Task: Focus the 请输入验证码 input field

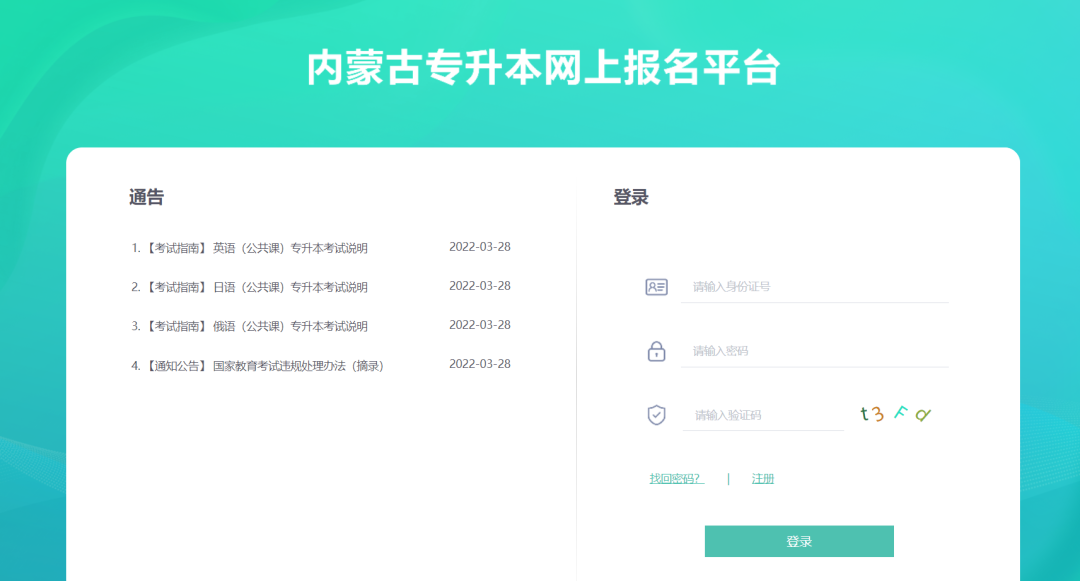Action: pyautogui.click(x=762, y=415)
